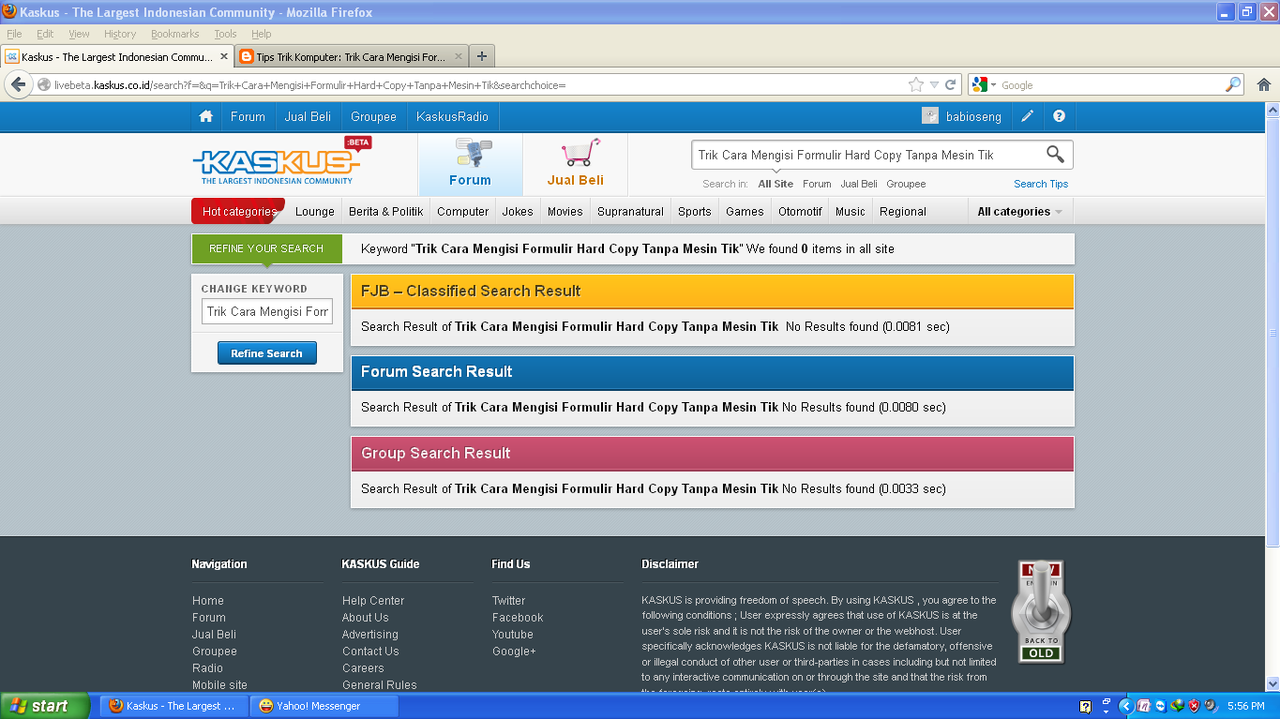The width and height of the screenshot is (1280, 719).
Task: Click the KASKUS beta logo
Action: (x=282, y=161)
